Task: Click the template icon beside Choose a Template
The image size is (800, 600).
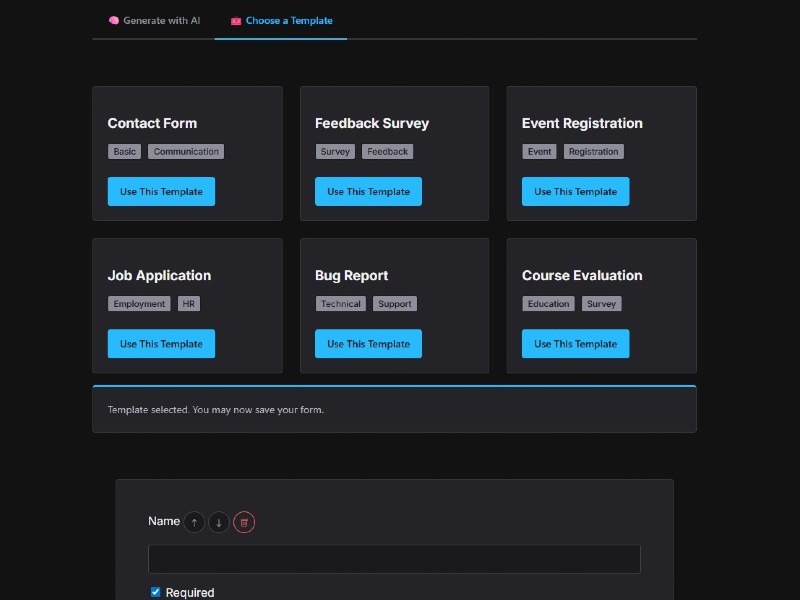Action: coord(234,19)
